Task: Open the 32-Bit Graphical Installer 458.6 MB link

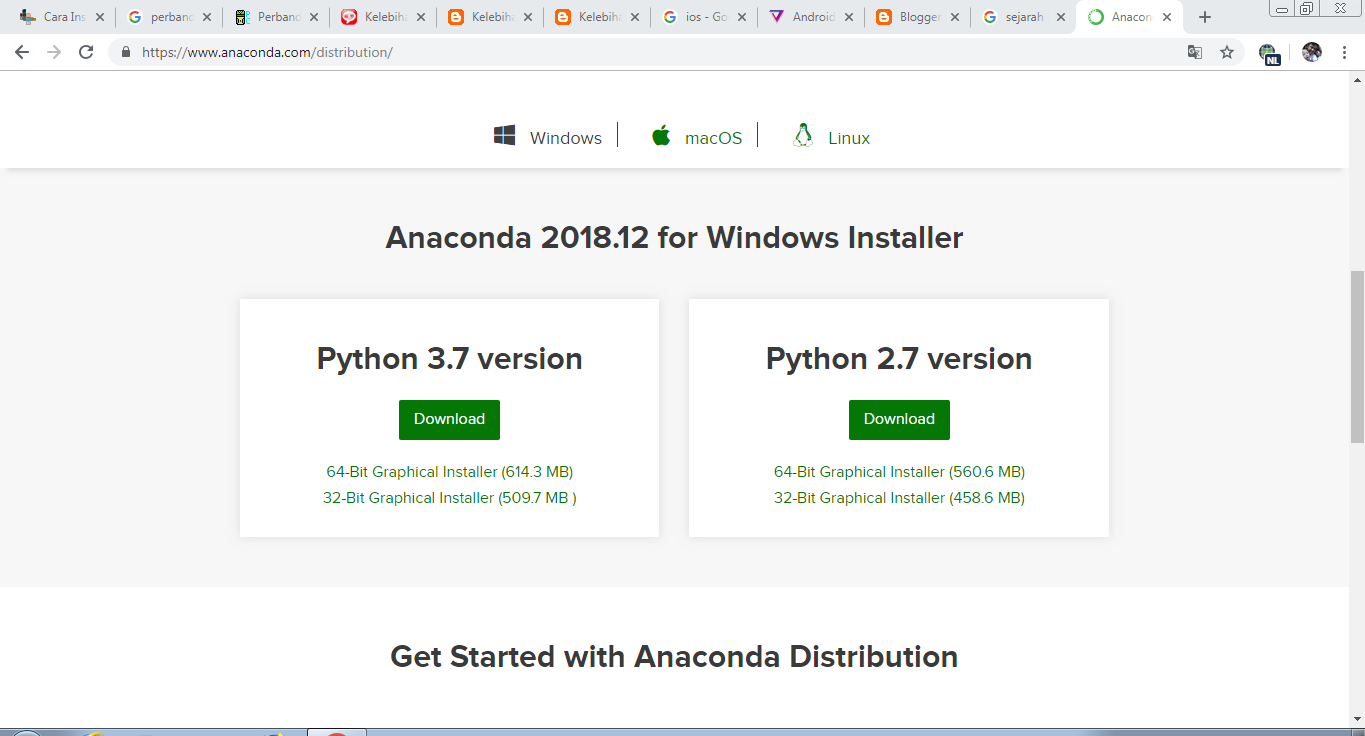Action: pos(899,497)
